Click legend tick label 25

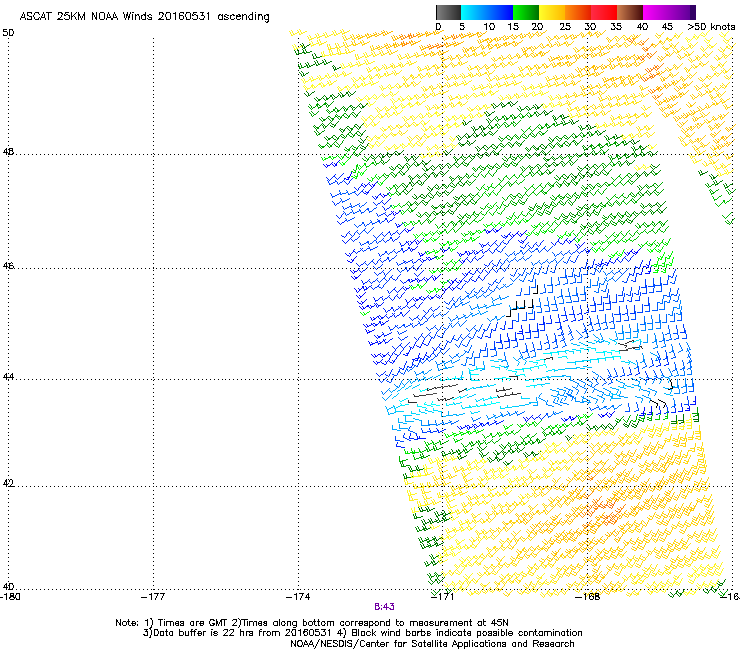[x=565, y=26]
